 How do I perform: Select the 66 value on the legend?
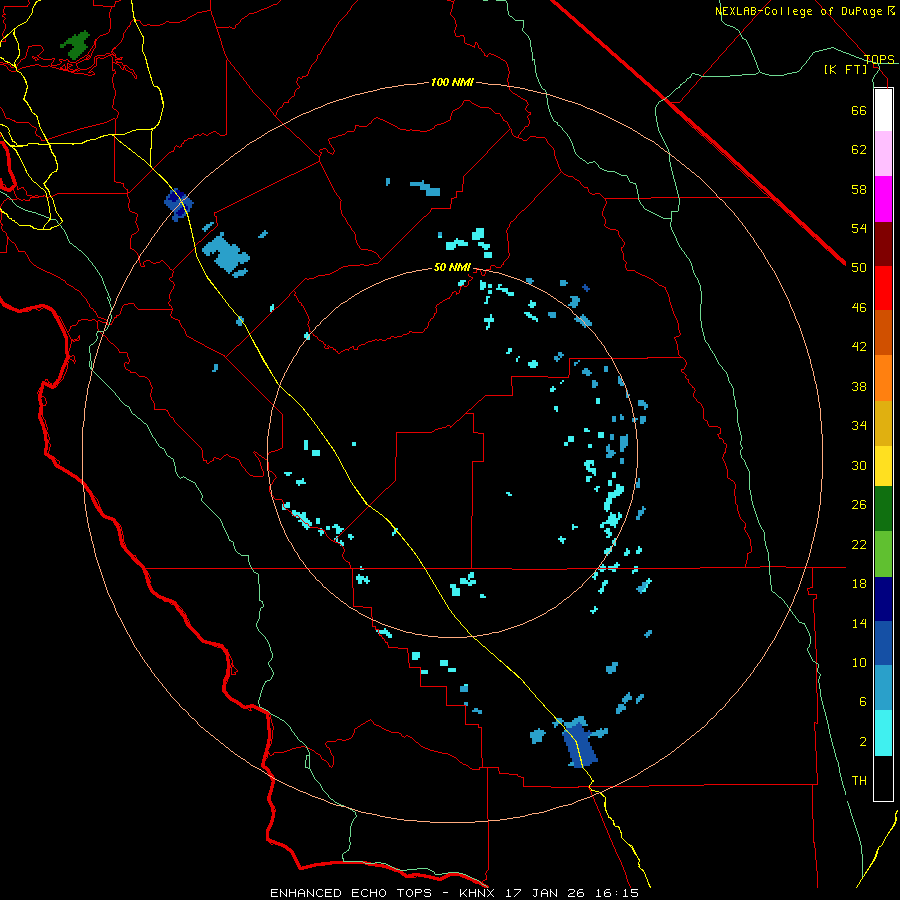[x=859, y=110]
